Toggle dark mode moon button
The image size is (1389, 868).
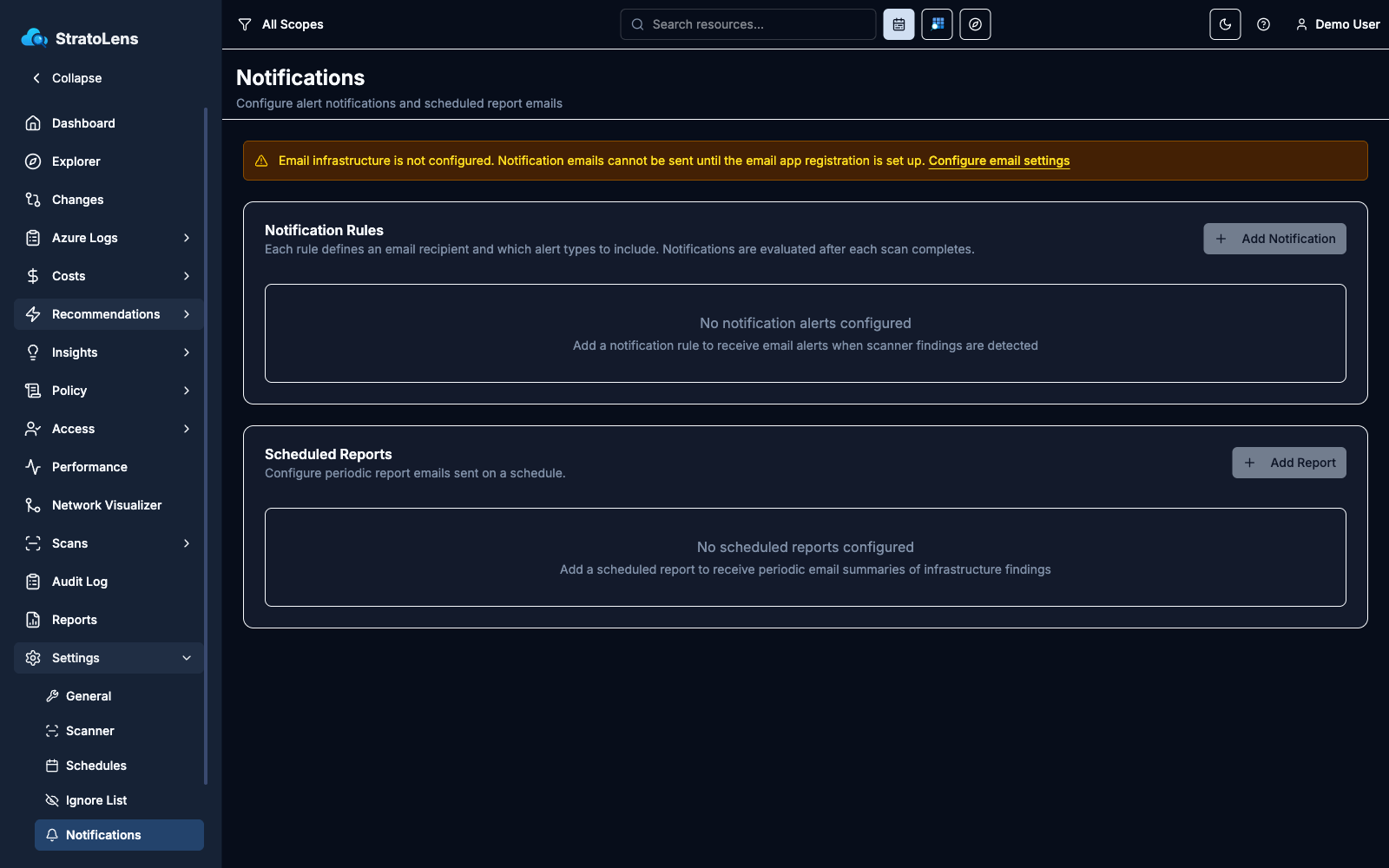pyautogui.click(x=1225, y=24)
